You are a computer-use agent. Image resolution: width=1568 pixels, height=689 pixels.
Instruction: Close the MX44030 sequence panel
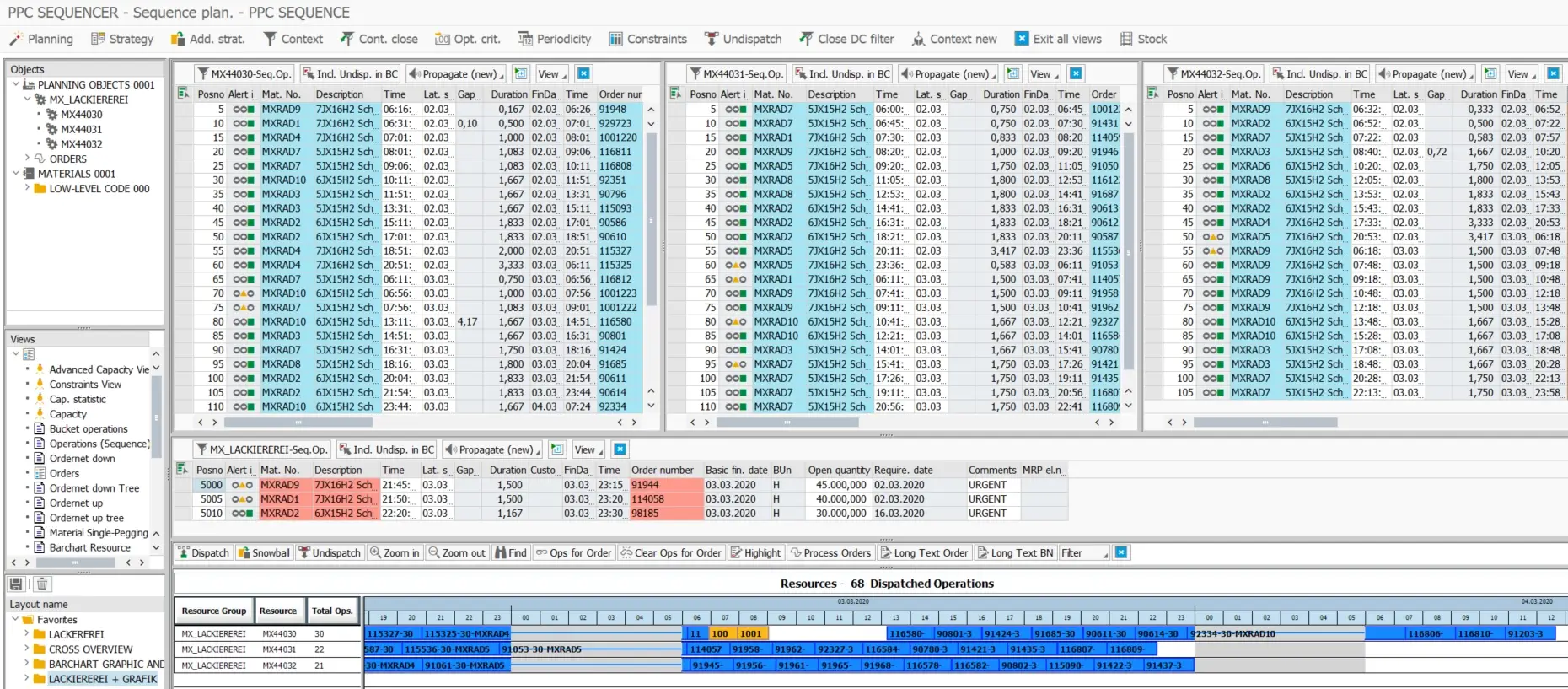pyautogui.click(x=584, y=74)
